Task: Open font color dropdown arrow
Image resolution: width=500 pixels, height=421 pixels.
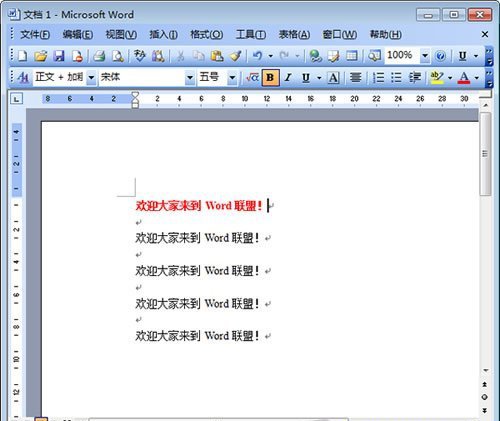Action: pos(477,78)
